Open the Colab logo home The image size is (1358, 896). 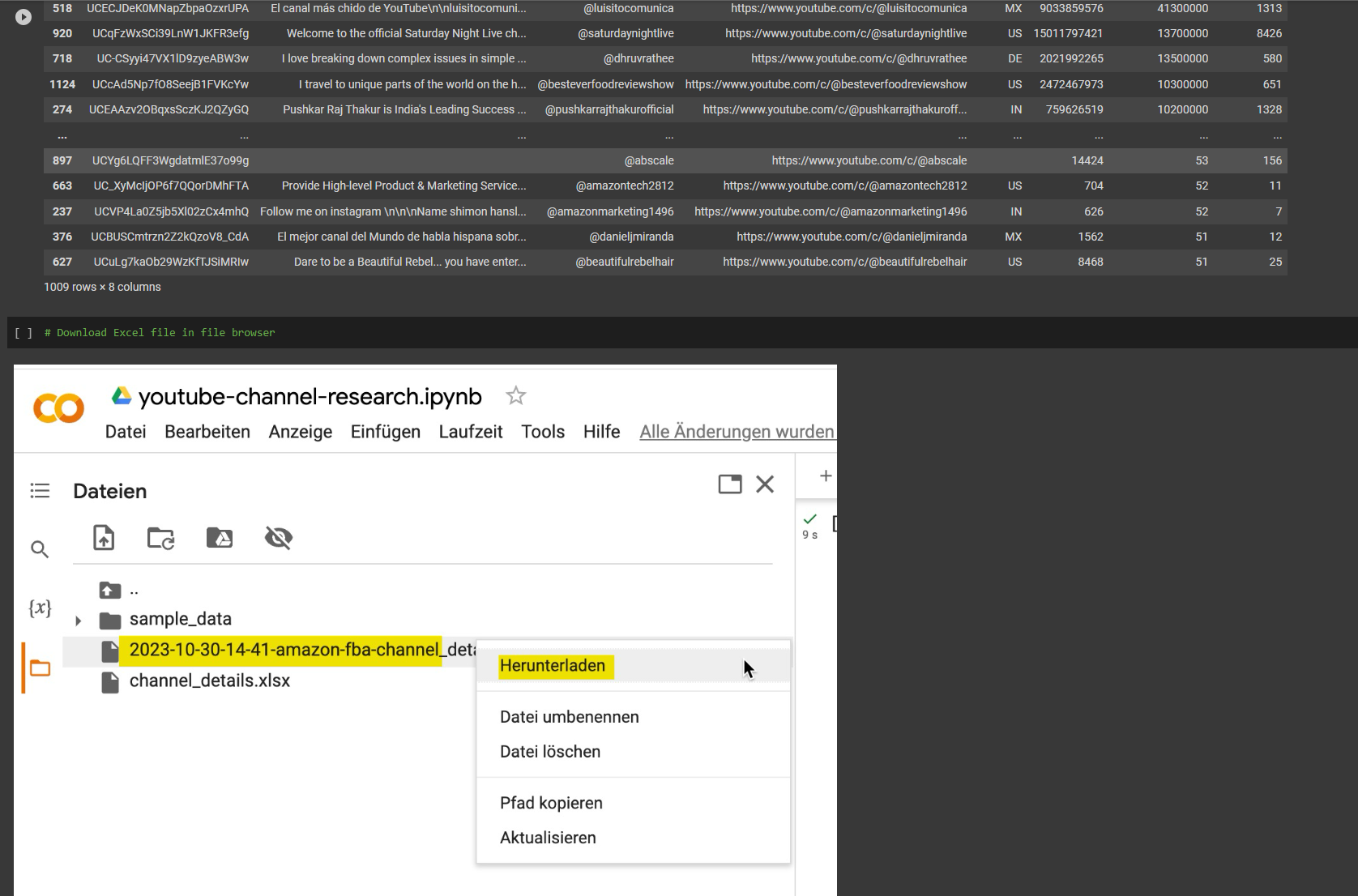click(58, 408)
